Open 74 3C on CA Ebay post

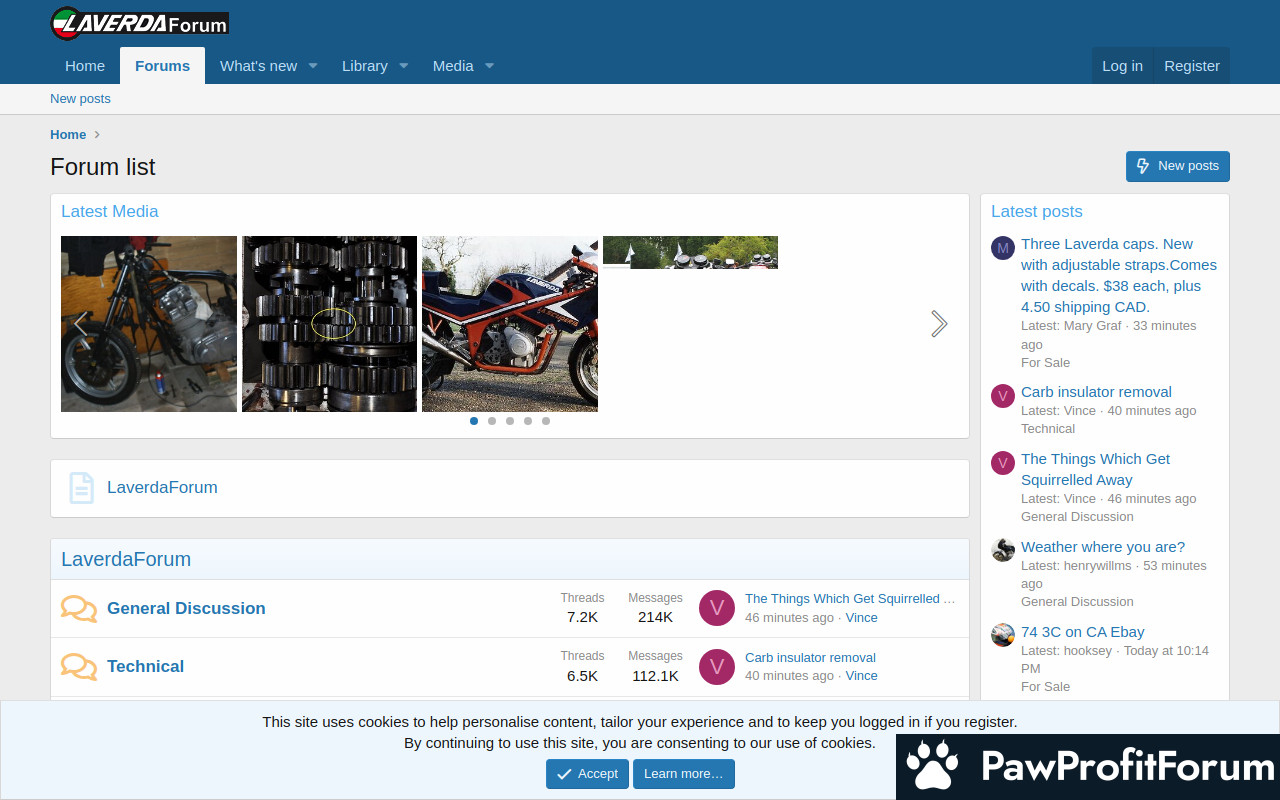click(x=1083, y=632)
